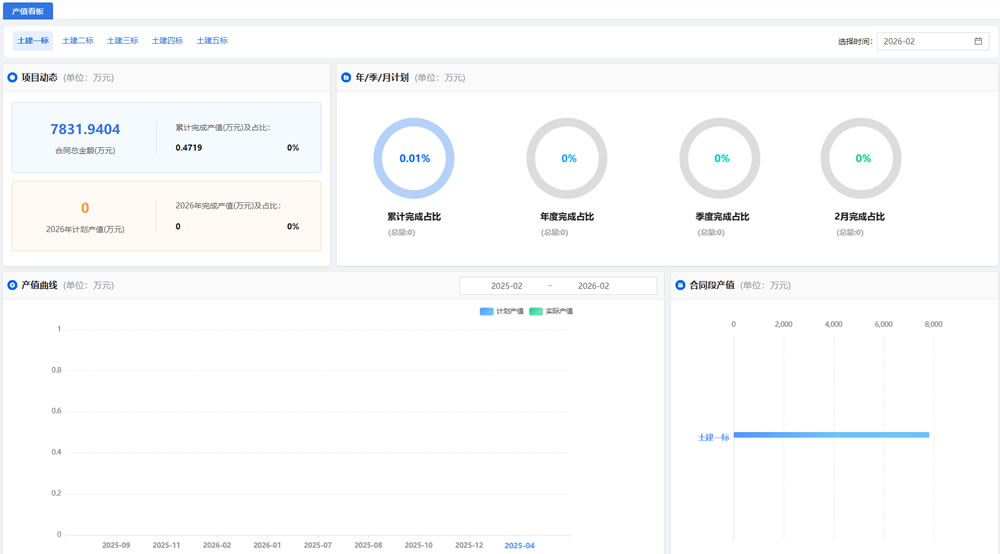Click the 年度完成占比 donut chart
Image resolution: width=1000 pixels, height=554 pixels.
pos(568,158)
